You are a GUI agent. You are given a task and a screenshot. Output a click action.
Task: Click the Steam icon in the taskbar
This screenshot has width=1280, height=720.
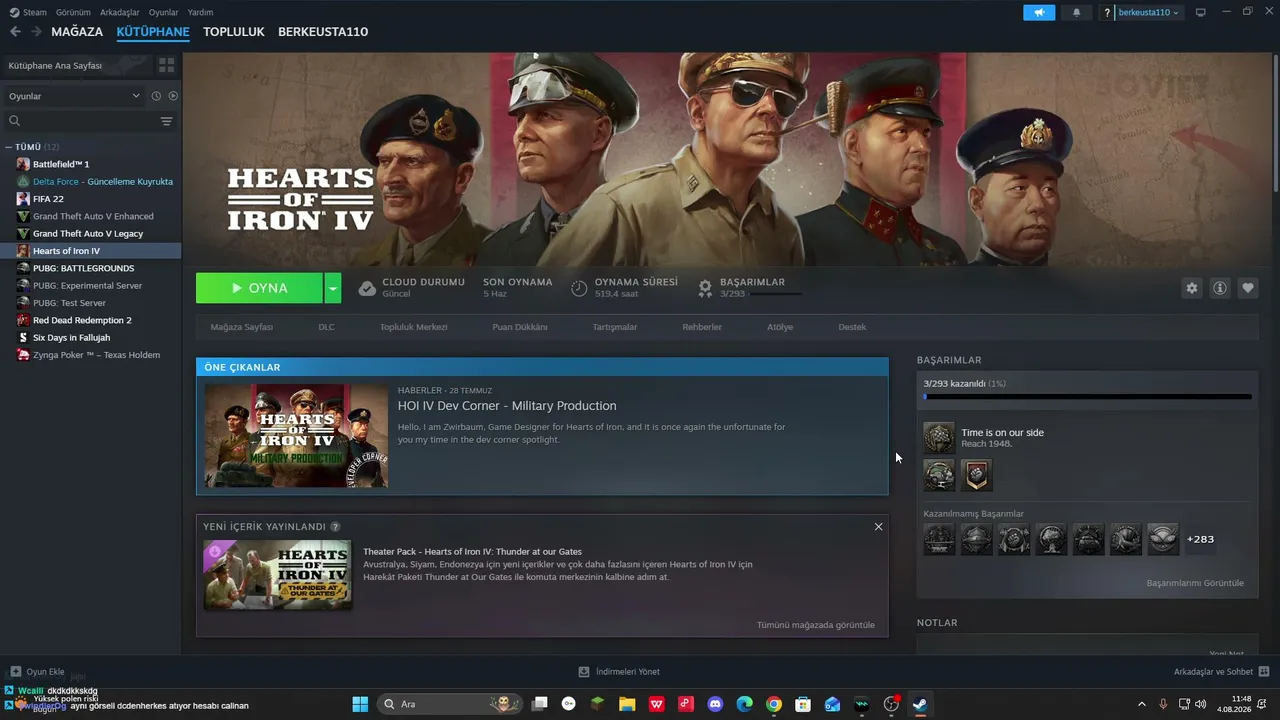[920, 704]
